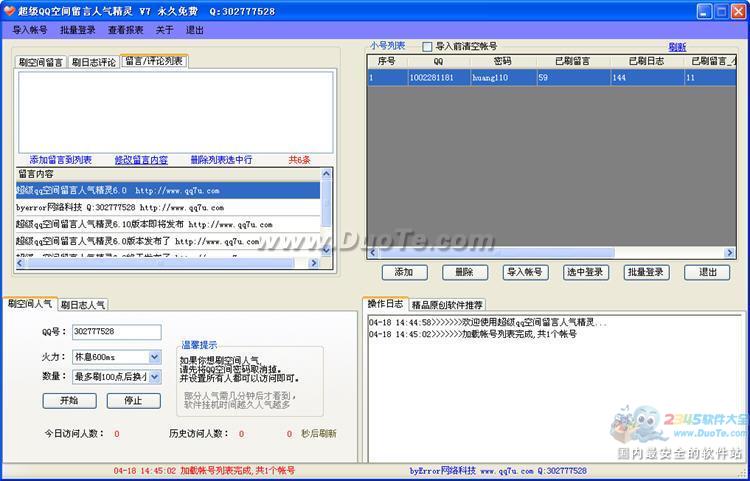Click the 删除列表选中行 link

pyautogui.click(x=221, y=160)
